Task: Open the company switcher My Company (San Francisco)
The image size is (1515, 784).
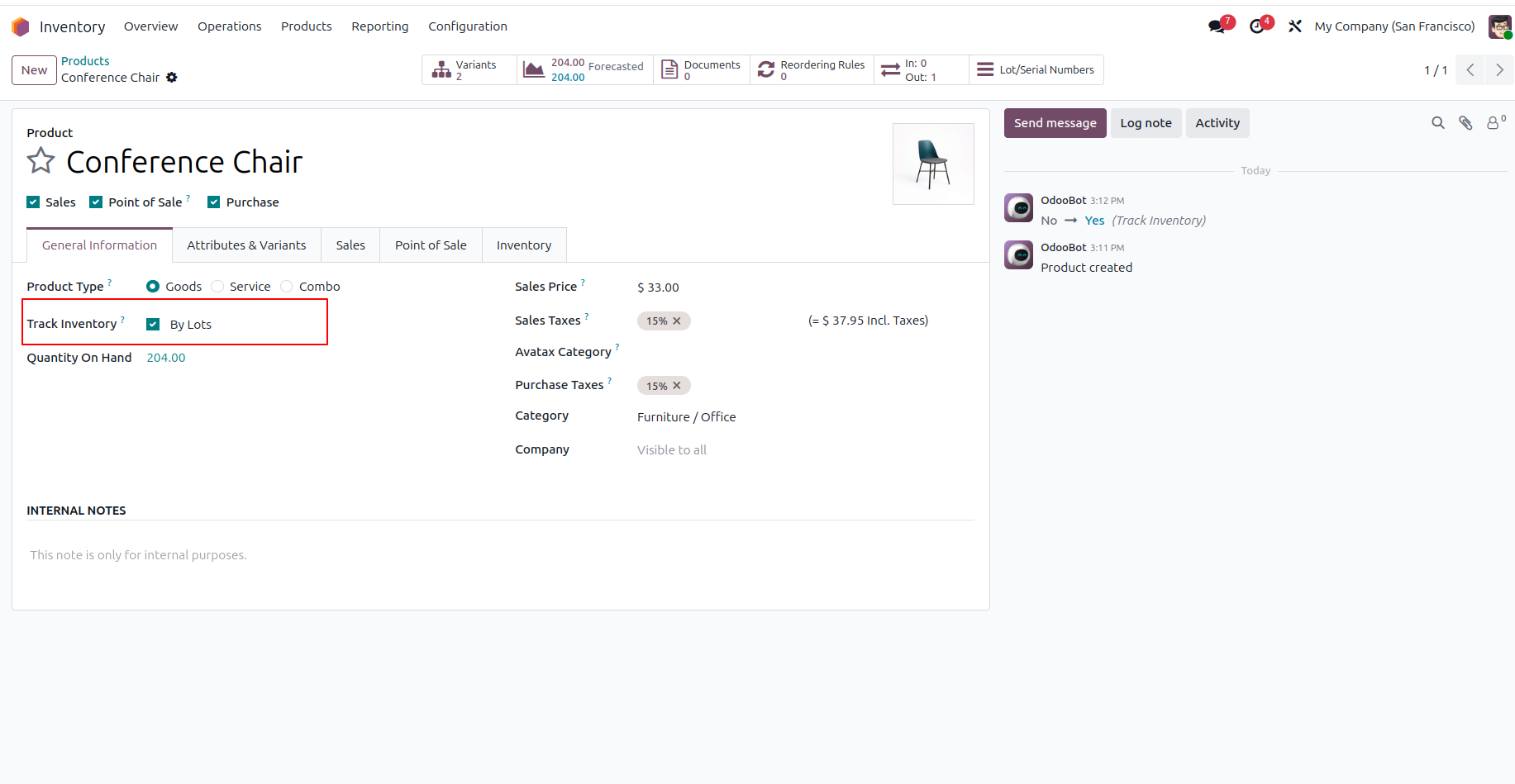Action: point(1394,26)
